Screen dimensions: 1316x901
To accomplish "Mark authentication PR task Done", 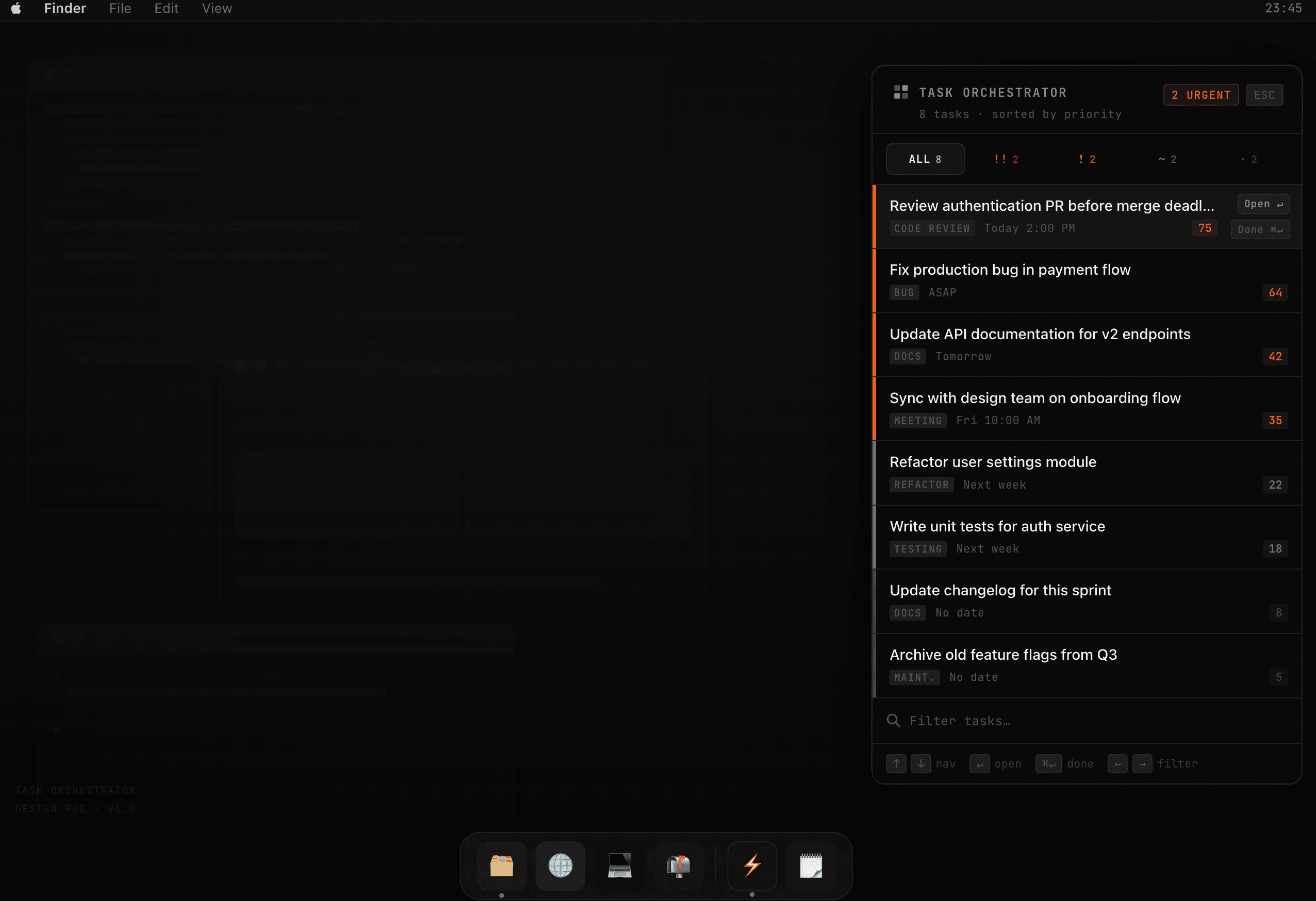I will point(1260,229).
